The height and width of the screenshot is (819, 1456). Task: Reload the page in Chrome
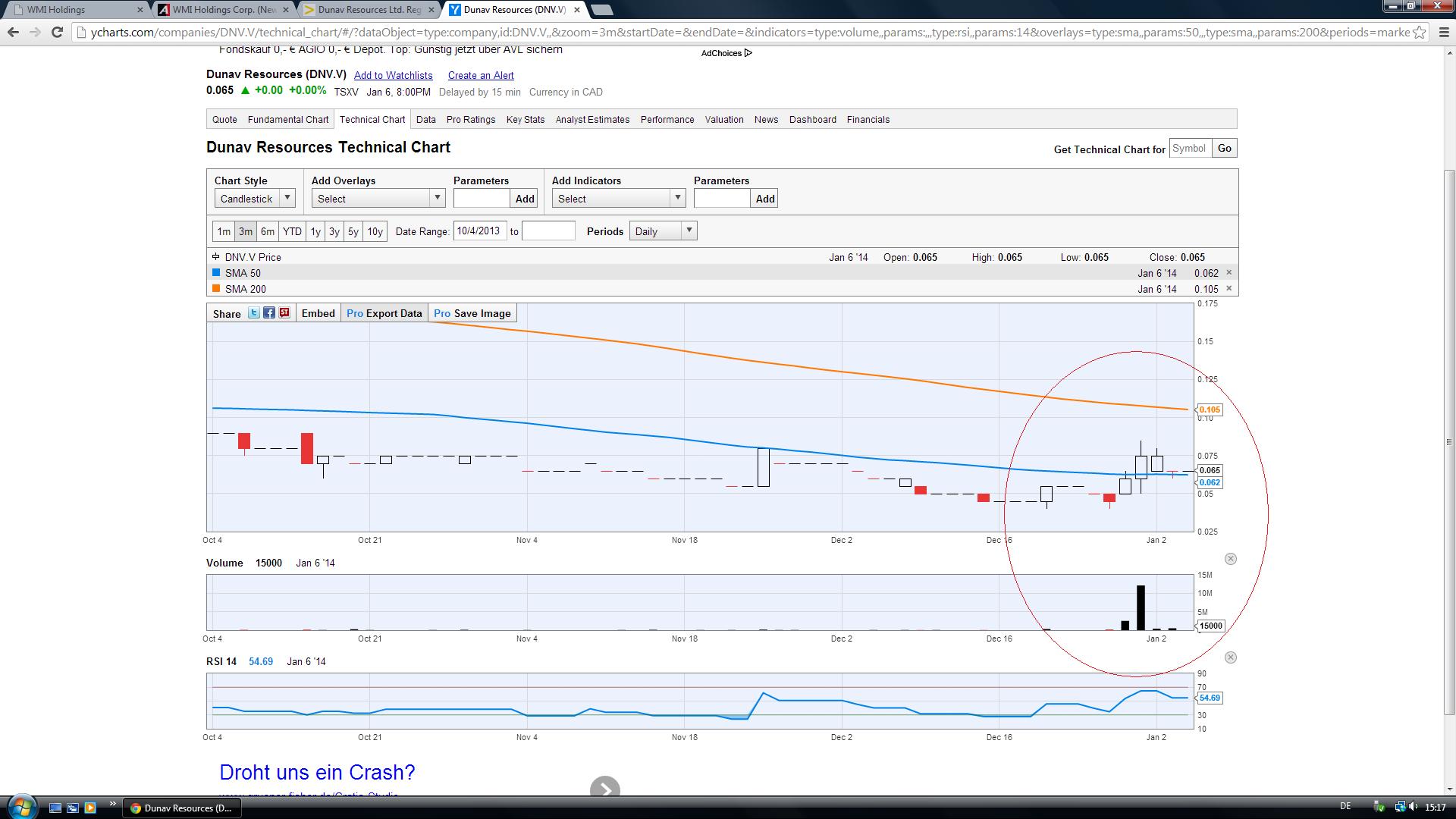pos(57,32)
